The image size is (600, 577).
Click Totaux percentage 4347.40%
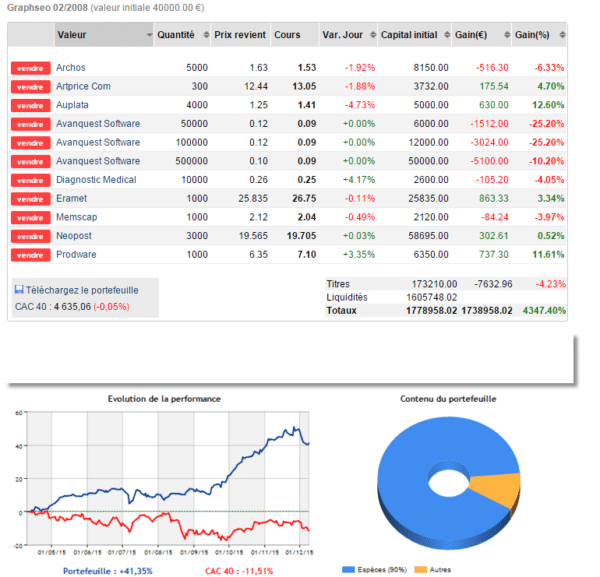(544, 311)
